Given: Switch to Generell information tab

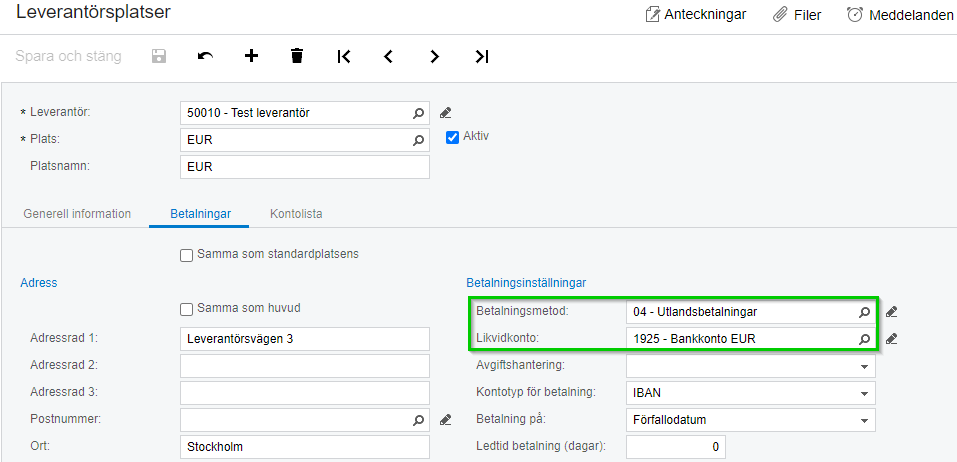Looking at the screenshot, I should [77, 214].
